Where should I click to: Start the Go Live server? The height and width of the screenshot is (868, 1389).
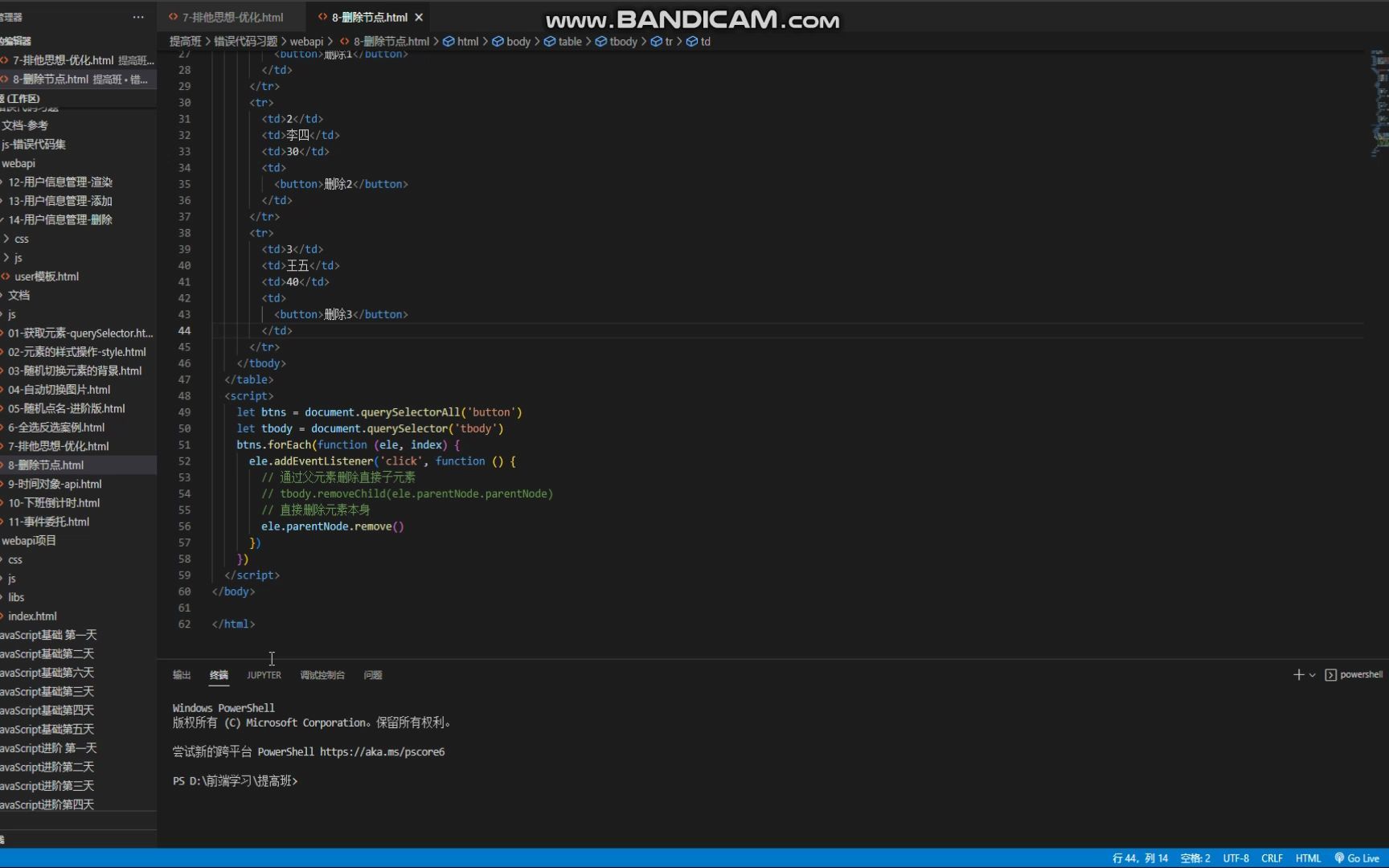(1357, 858)
